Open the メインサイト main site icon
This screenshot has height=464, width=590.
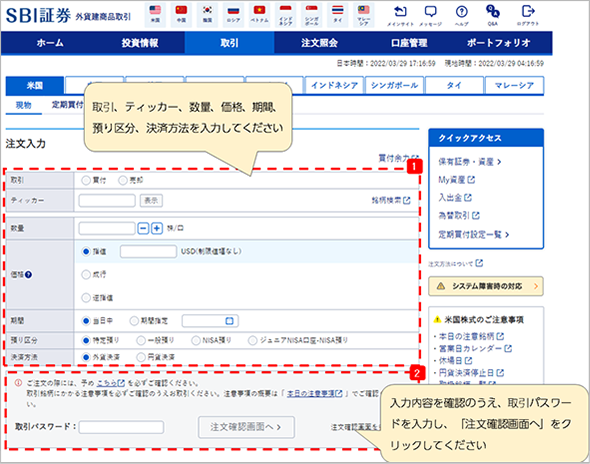[x=400, y=15]
